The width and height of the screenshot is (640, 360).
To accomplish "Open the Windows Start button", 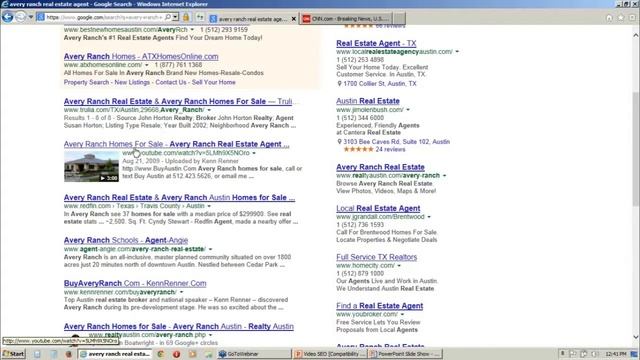I will click(13, 354).
